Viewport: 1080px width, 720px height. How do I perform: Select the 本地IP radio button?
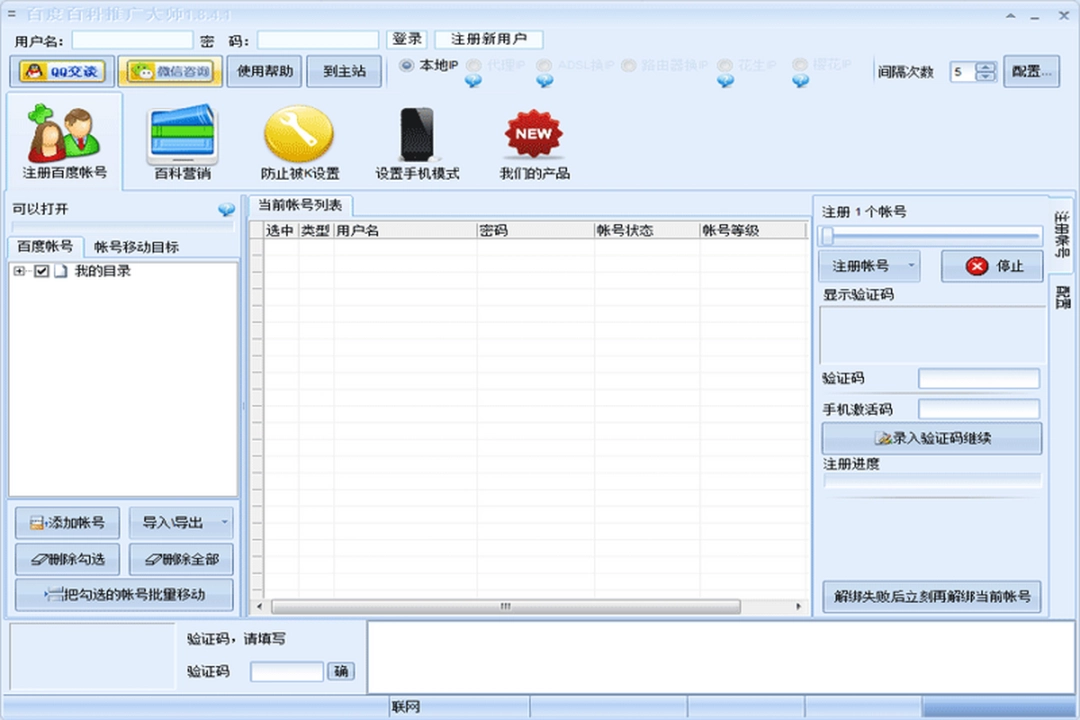pyautogui.click(x=408, y=66)
